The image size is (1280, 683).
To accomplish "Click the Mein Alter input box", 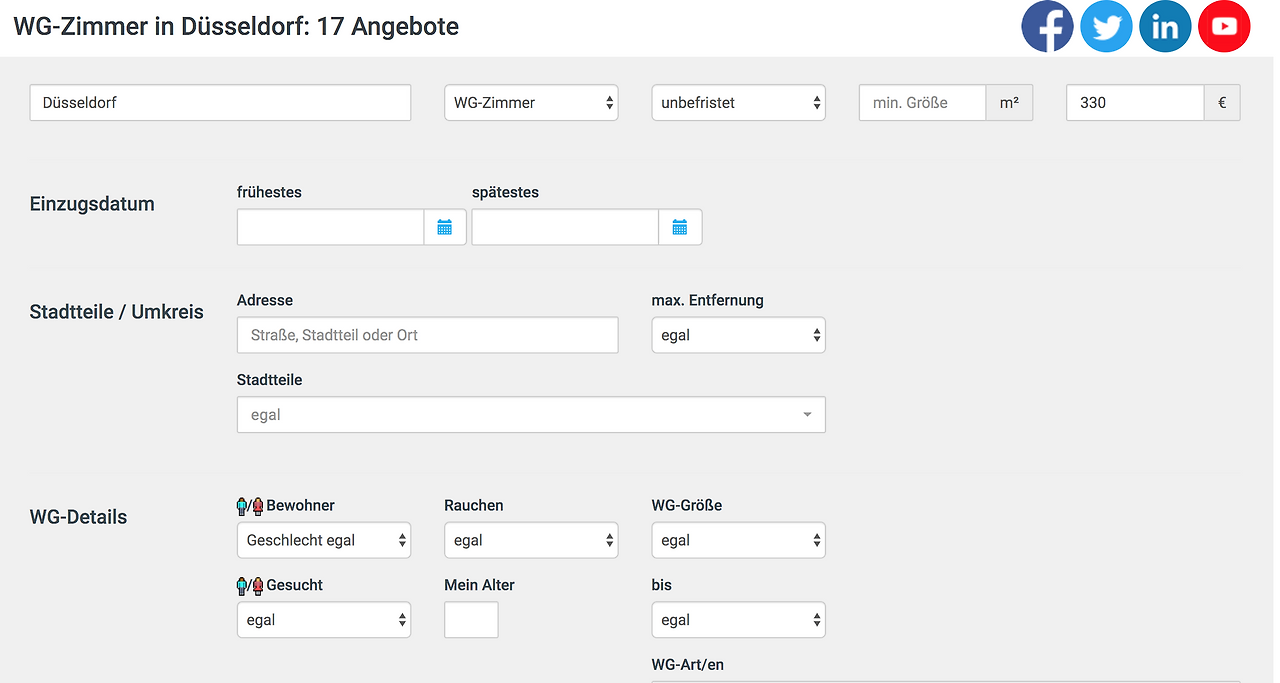I will click(x=471, y=621).
